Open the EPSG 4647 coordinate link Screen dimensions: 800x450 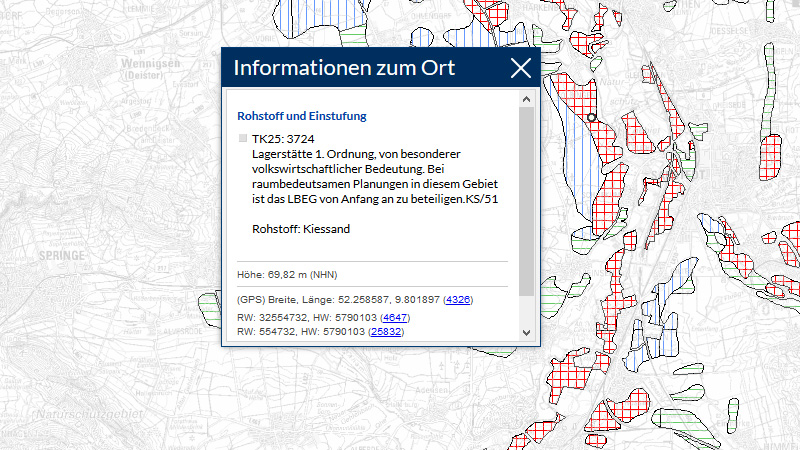pyautogui.click(x=396, y=316)
